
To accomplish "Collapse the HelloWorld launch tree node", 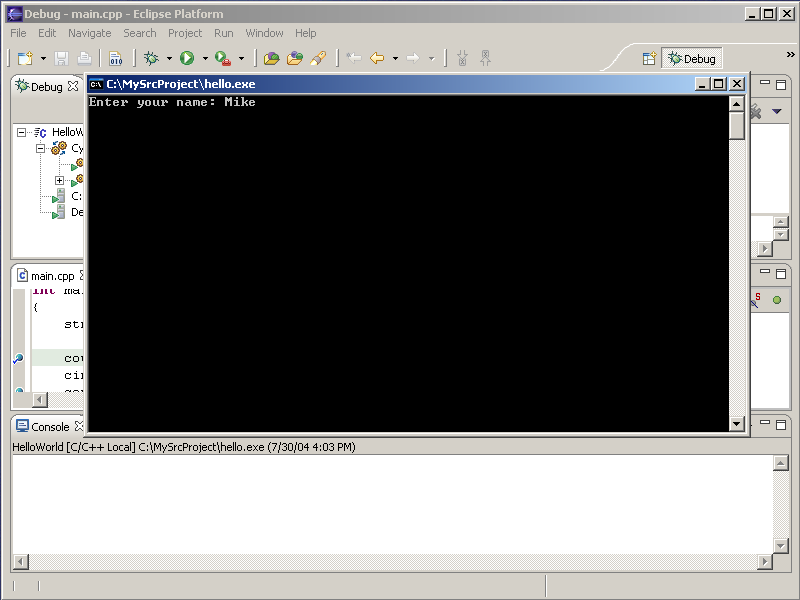I will [21, 132].
